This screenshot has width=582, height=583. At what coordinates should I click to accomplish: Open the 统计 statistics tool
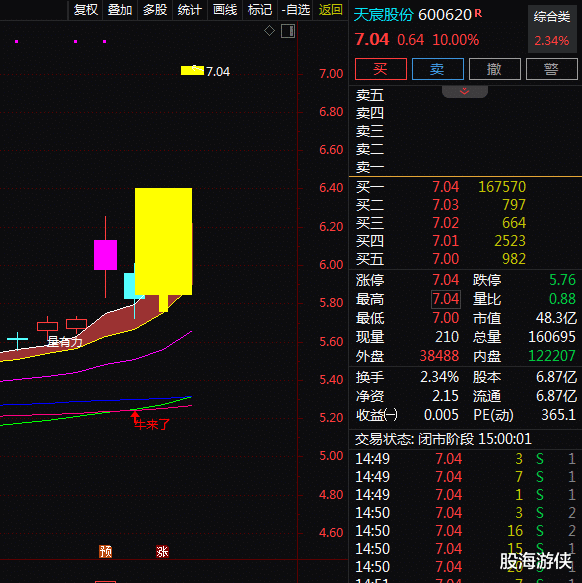190,10
